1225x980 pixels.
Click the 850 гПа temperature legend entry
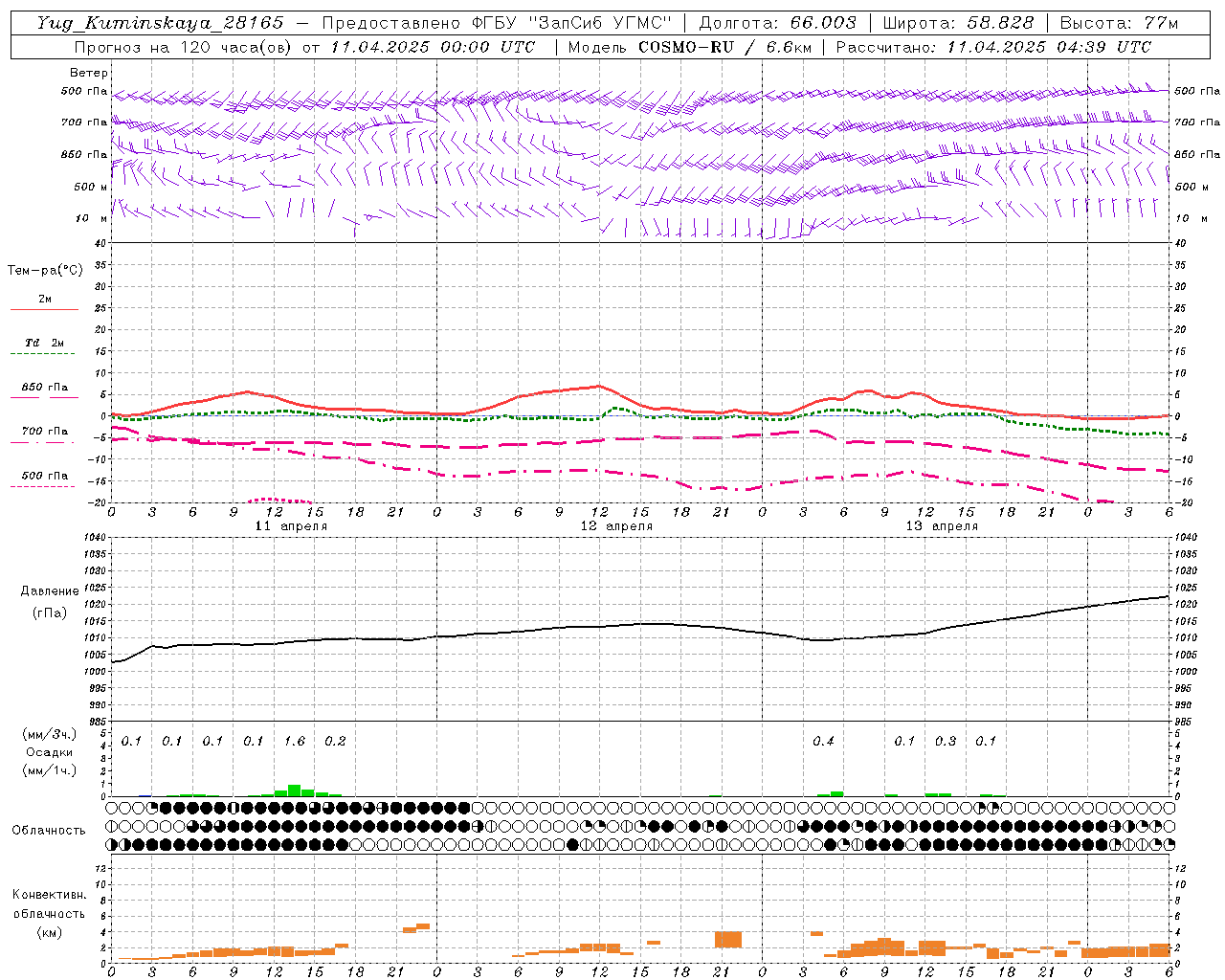click(45, 388)
